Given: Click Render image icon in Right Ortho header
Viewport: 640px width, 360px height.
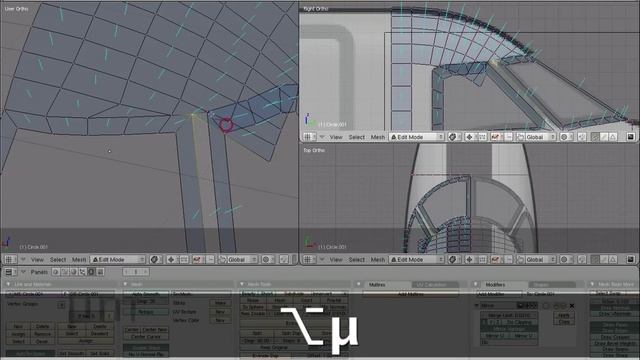Looking at the screenshot, I should (x=631, y=137).
